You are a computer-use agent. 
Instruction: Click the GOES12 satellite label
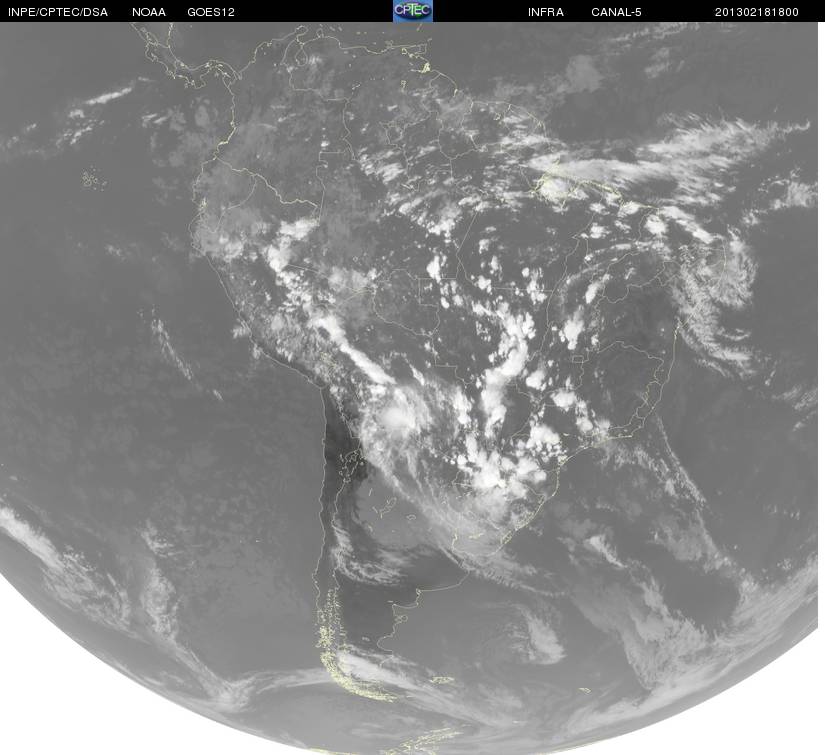point(211,12)
